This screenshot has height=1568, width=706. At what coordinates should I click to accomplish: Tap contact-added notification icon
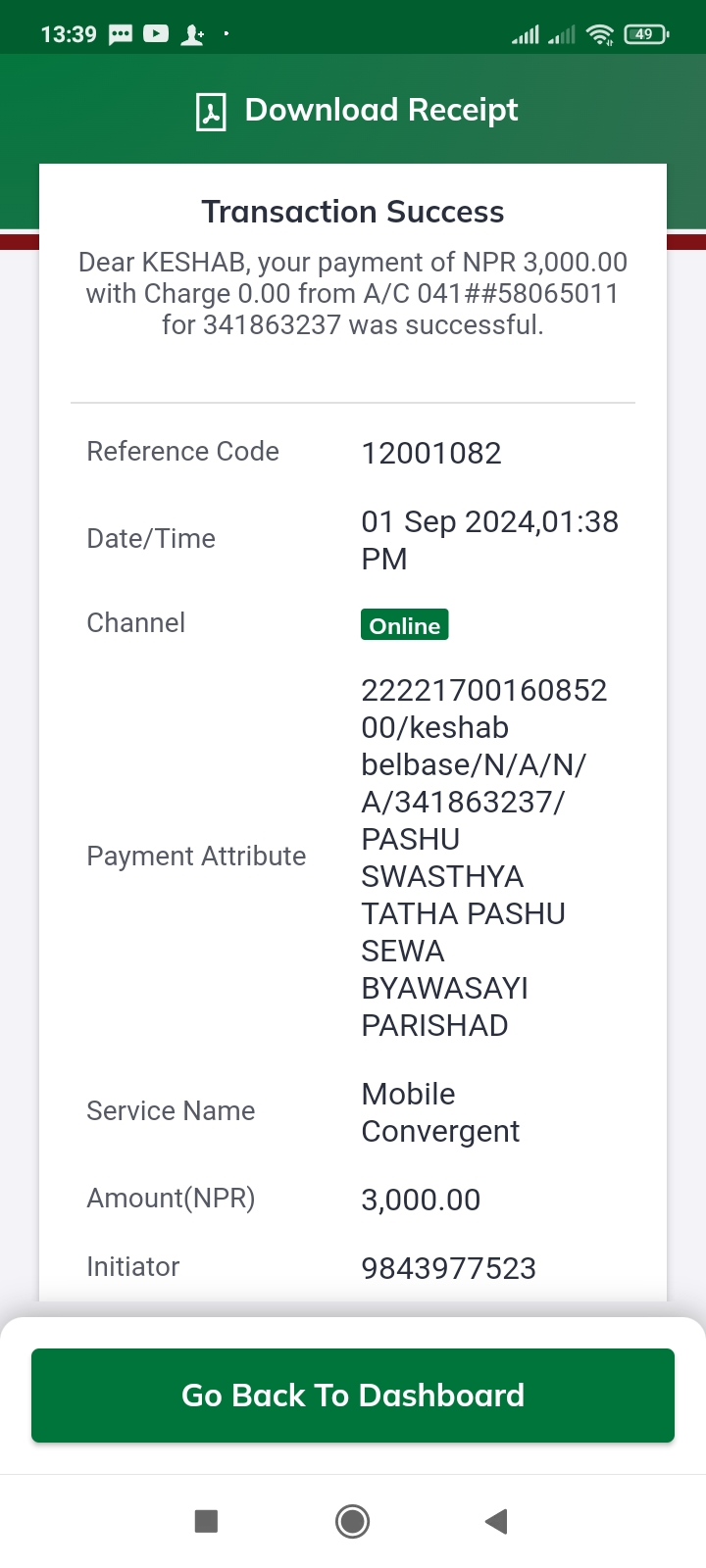[x=192, y=35]
